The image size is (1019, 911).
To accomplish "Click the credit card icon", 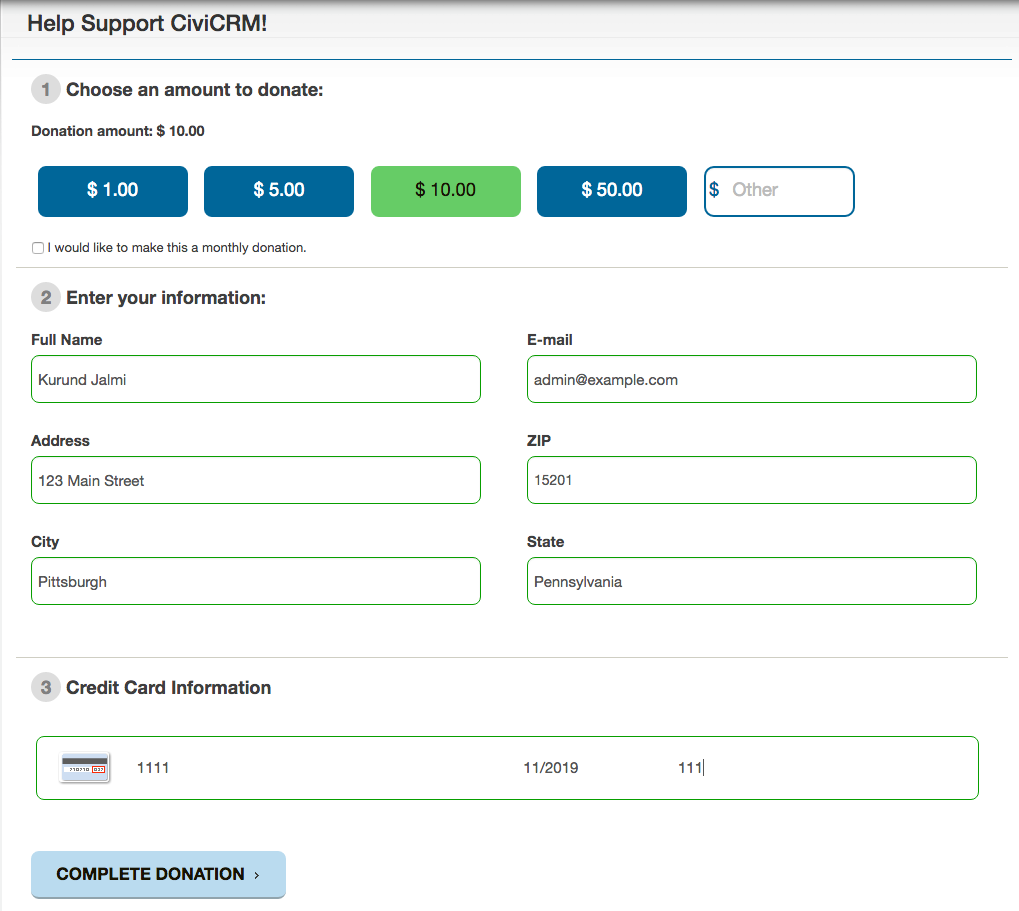I will click(84, 767).
